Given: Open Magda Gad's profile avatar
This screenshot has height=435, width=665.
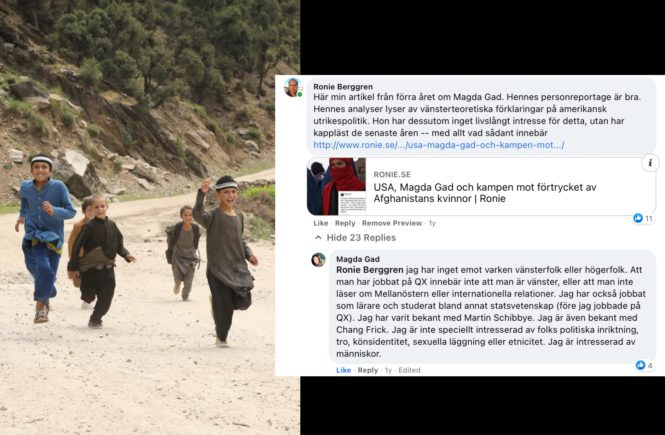Looking at the screenshot, I should click(x=319, y=260).
